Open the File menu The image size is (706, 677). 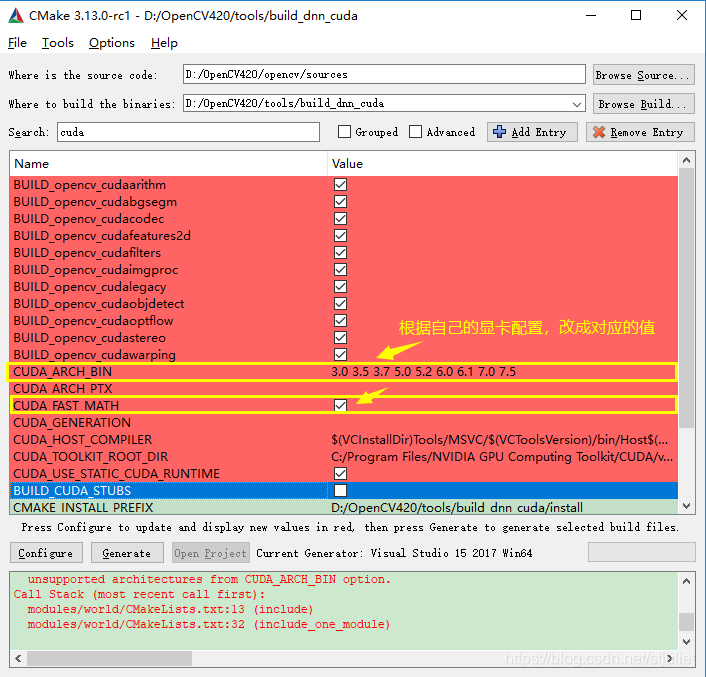[x=18, y=43]
